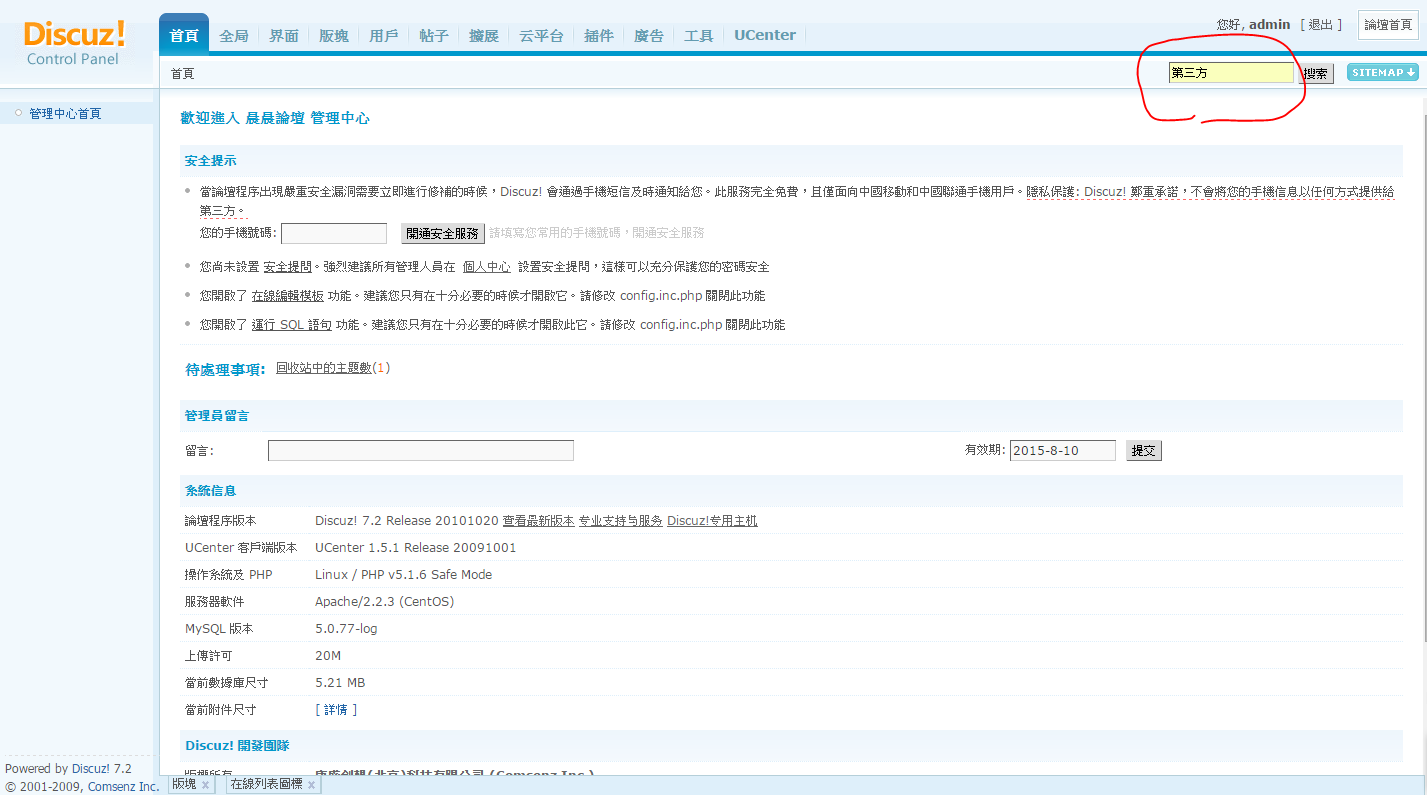The height and width of the screenshot is (795, 1427).
Task: Click the Linux / PHP v5.1.6 Safe Mode value
Action: (x=403, y=575)
